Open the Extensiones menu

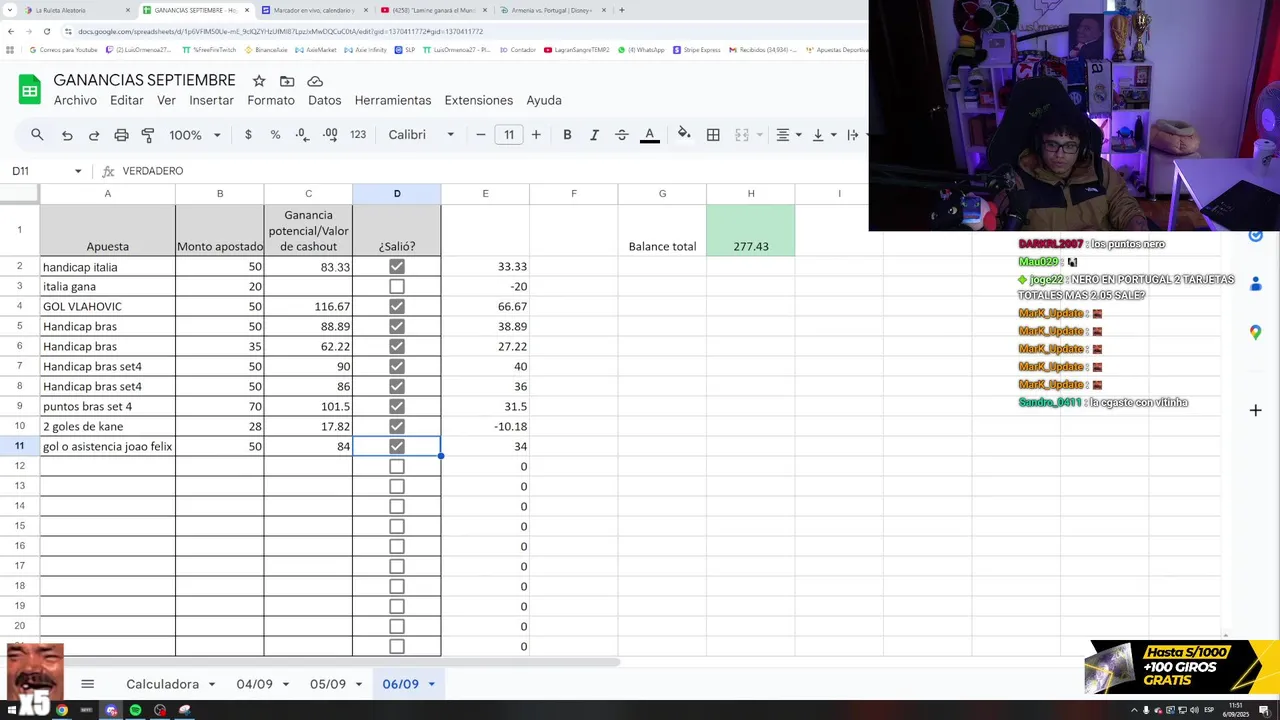point(479,100)
